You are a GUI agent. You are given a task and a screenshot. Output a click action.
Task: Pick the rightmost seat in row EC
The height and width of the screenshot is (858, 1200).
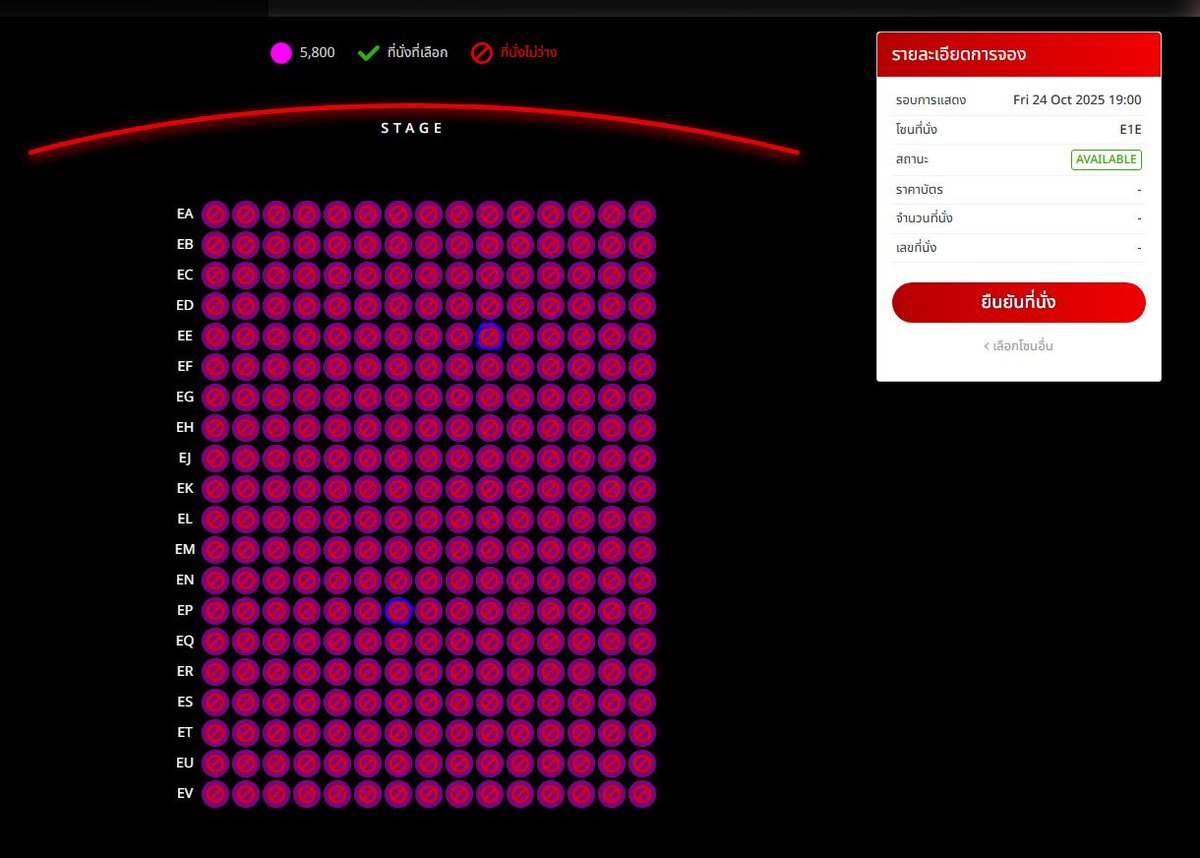(x=642, y=275)
